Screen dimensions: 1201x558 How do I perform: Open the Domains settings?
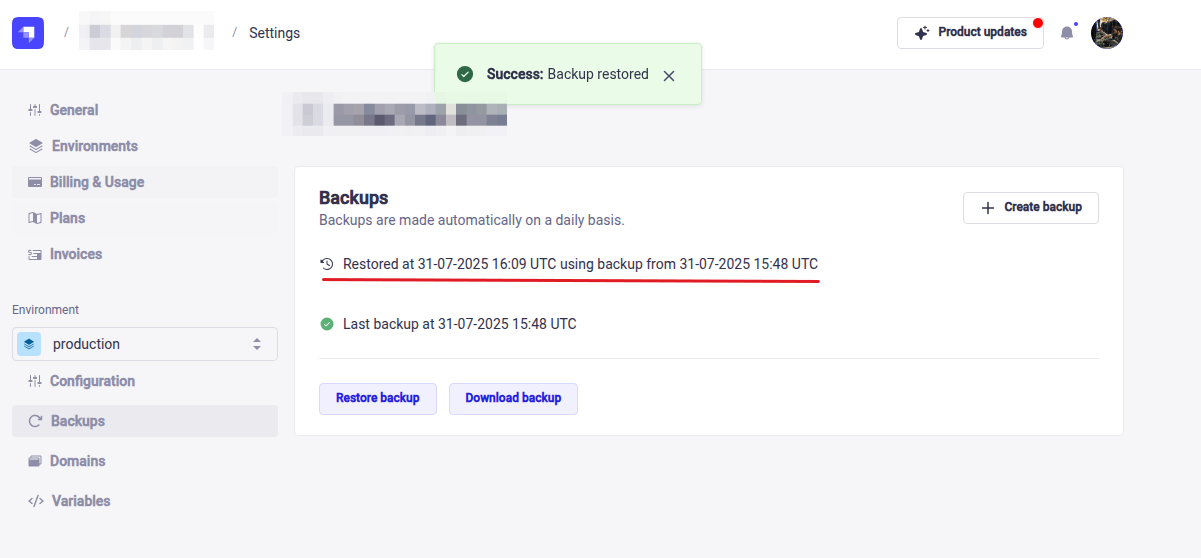point(77,461)
